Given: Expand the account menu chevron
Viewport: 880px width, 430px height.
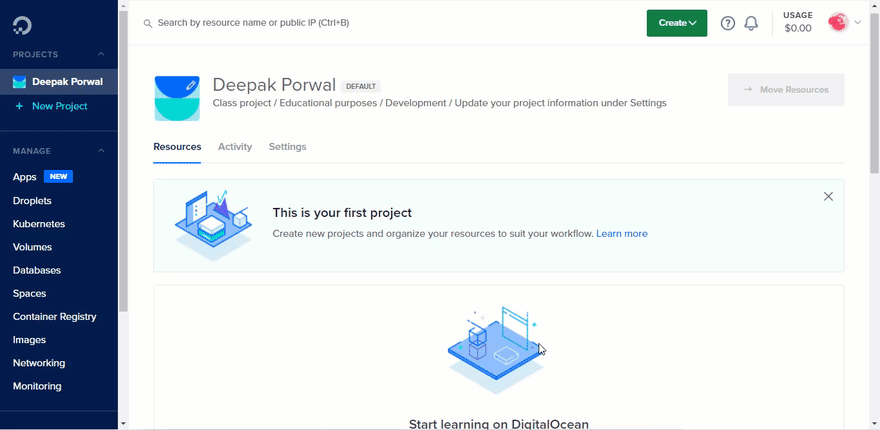Looking at the screenshot, I should (858, 23).
